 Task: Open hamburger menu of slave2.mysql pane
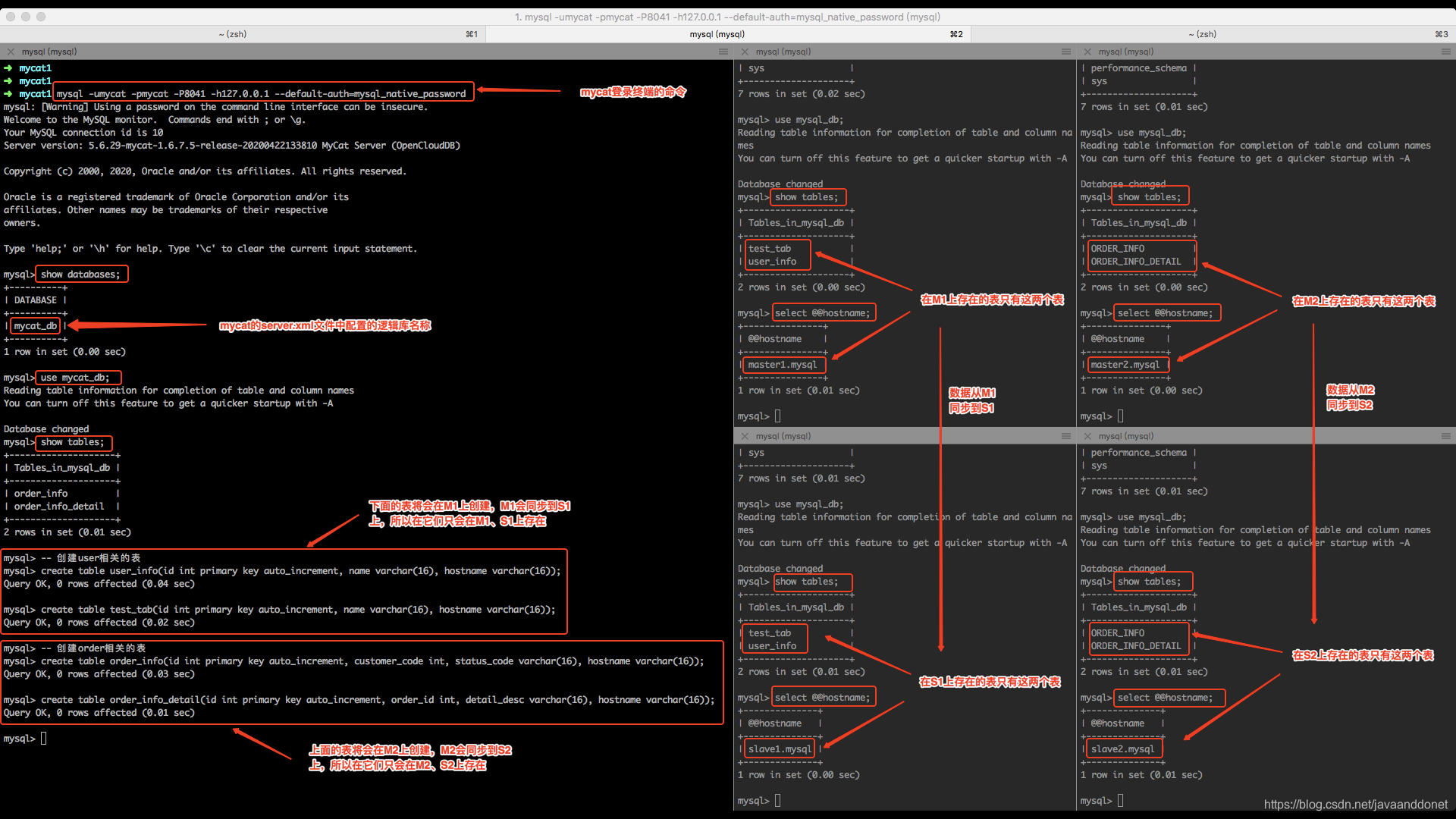pos(1445,436)
